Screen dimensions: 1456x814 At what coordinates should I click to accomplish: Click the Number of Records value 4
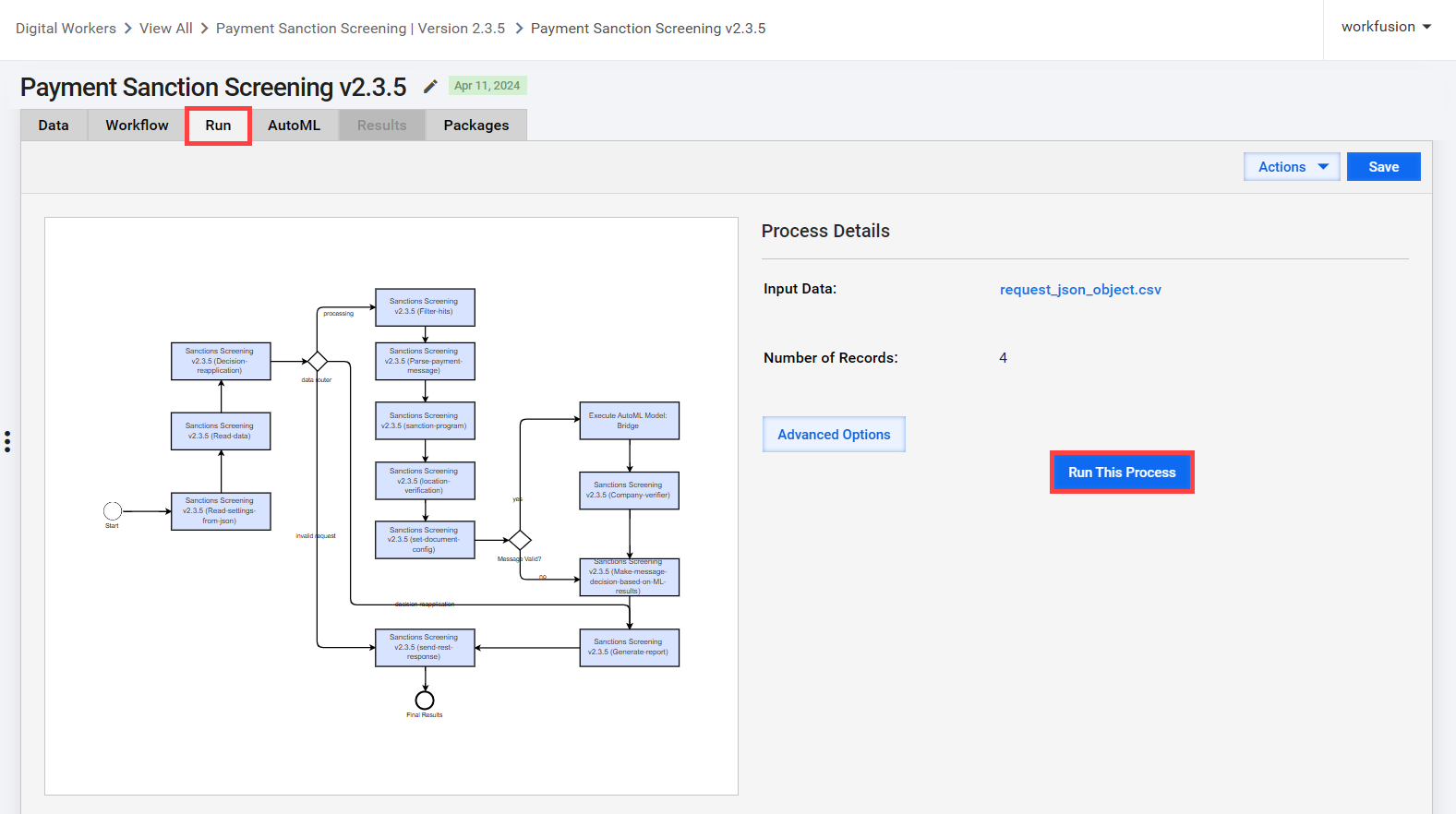1003,358
